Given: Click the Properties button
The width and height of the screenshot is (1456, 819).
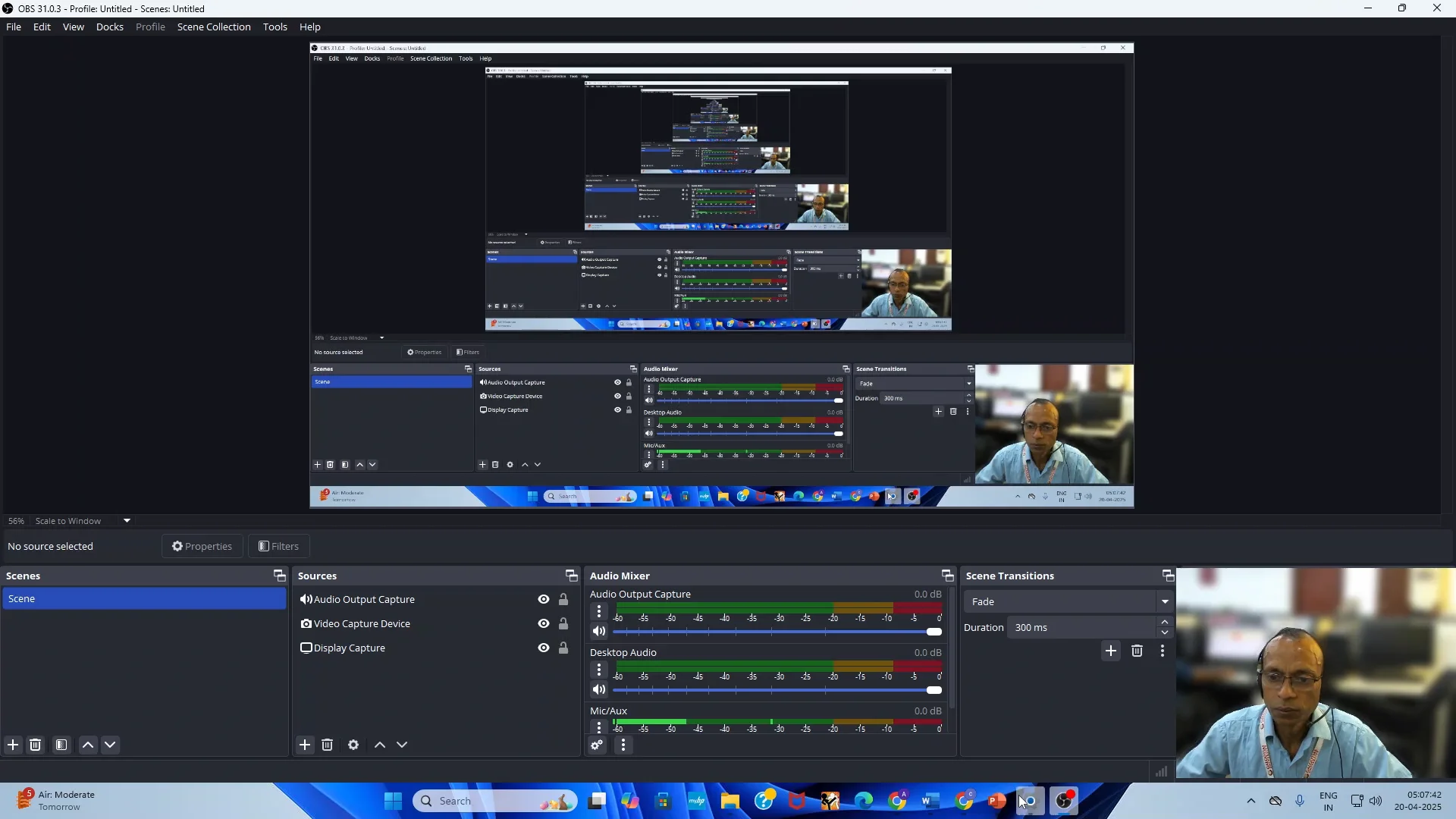Looking at the screenshot, I should click(202, 546).
